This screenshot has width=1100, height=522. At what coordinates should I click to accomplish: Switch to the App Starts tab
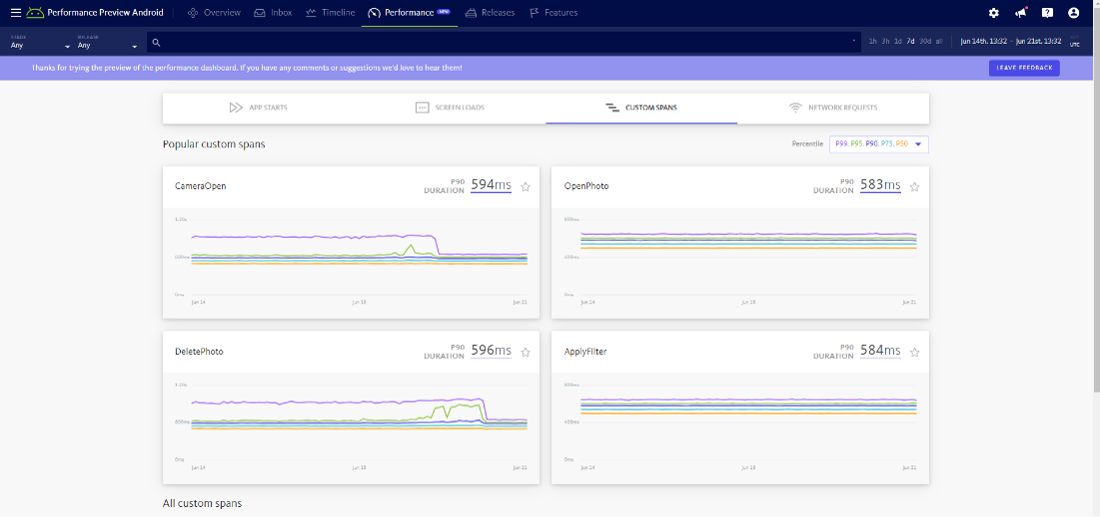pos(258,107)
